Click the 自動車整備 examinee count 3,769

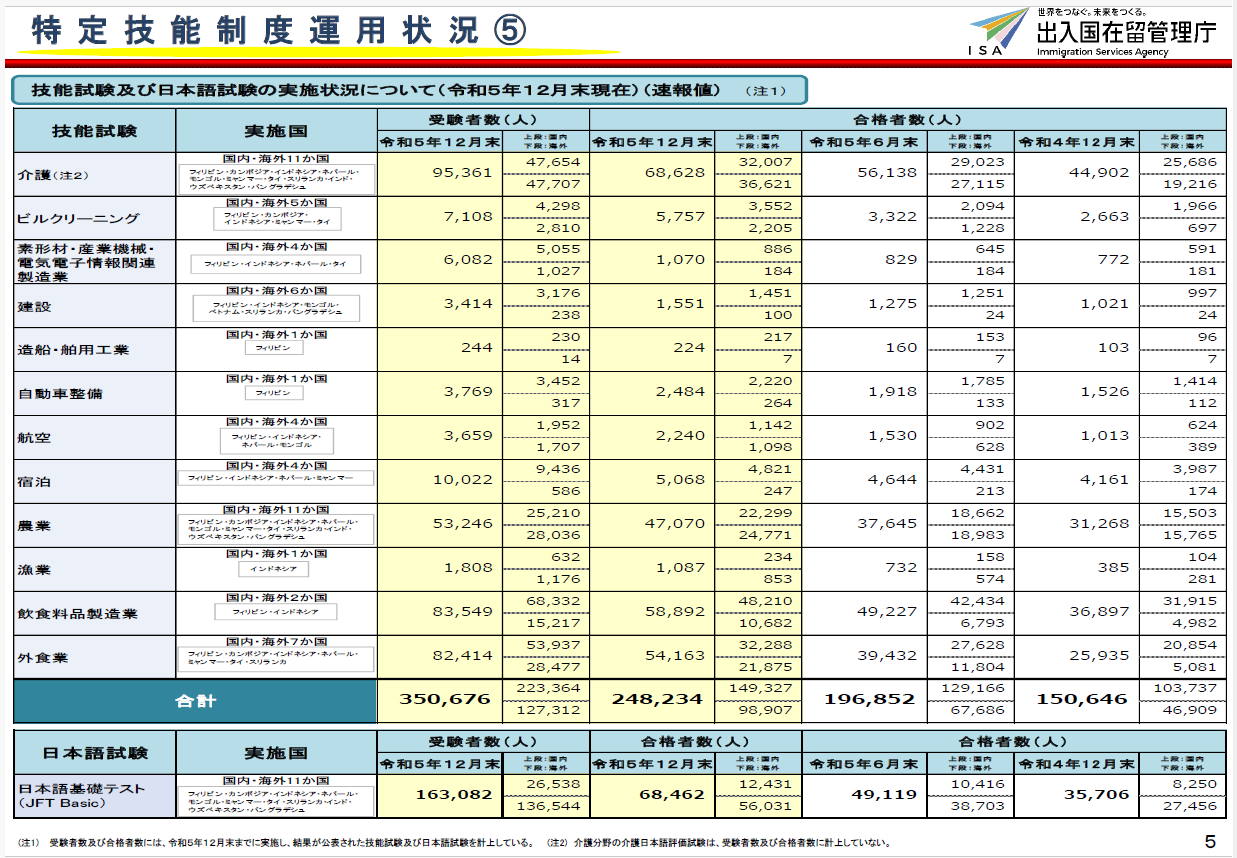pos(468,391)
